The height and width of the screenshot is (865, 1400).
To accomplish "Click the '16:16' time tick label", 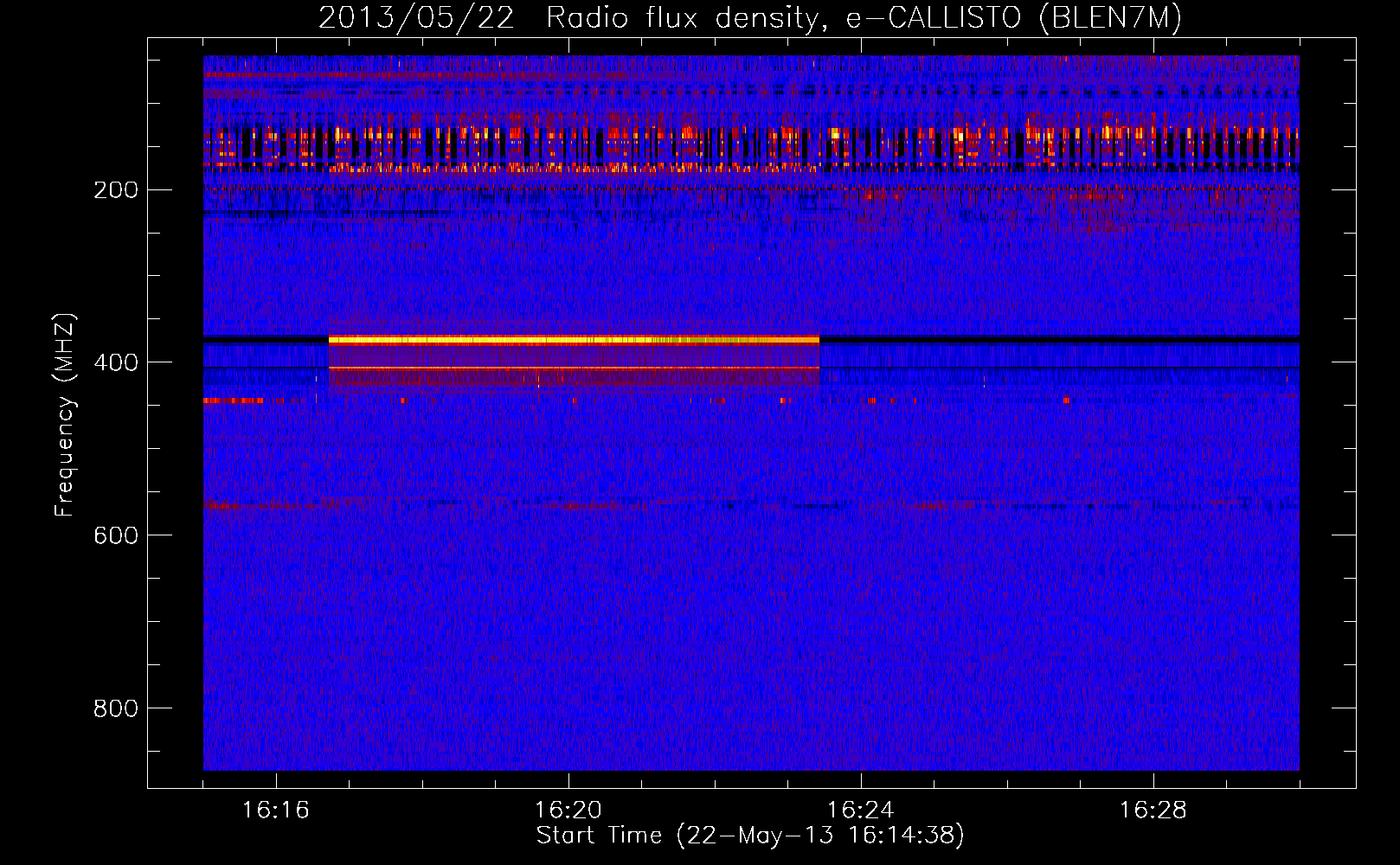I will pyautogui.click(x=276, y=811).
